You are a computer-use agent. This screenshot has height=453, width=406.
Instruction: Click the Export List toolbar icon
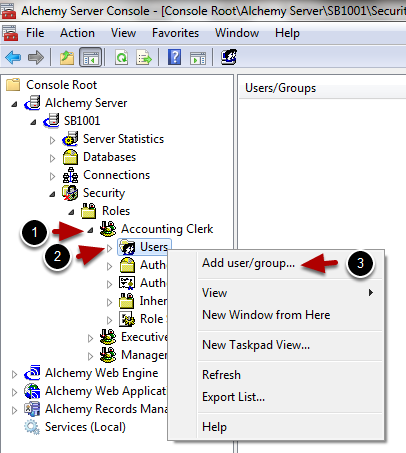tap(144, 57)
